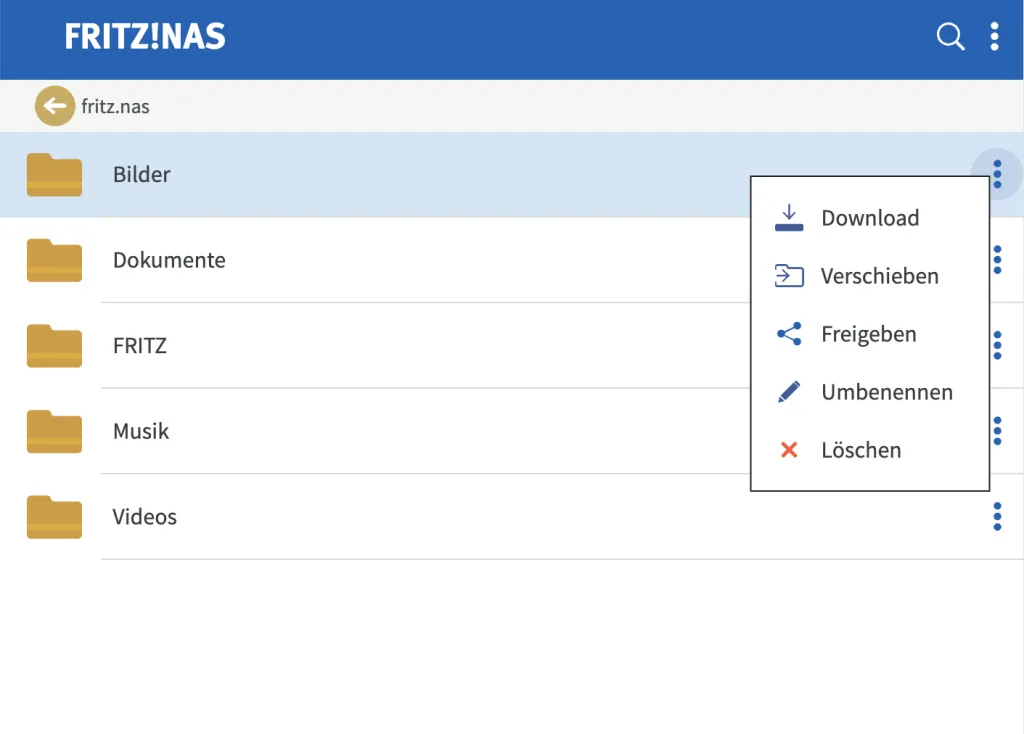The image size is (1024, 734).
Task: Click the Bilder folder icon
Action: click(x=54, y=175)
